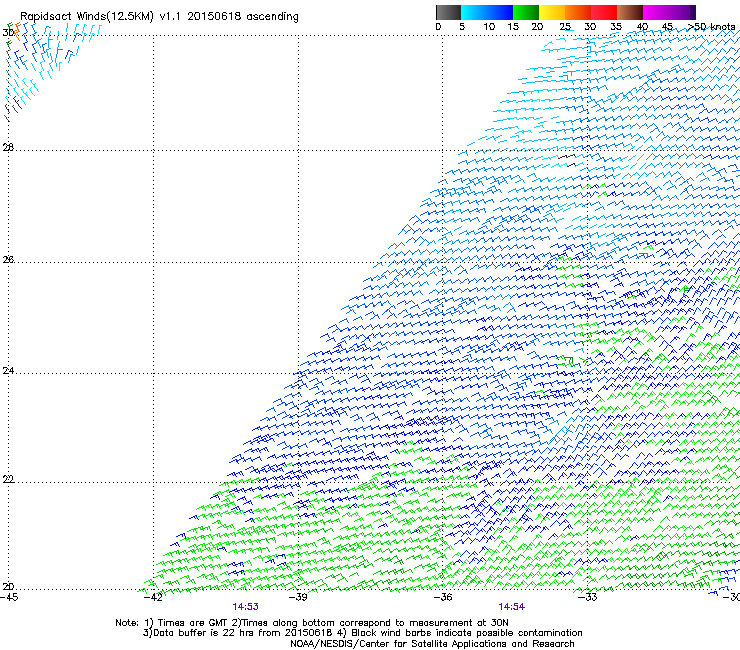The height and width of the screenshot is (650, 740).
Task: Click the -42 longitude label
Action: (x=153, y=597)
